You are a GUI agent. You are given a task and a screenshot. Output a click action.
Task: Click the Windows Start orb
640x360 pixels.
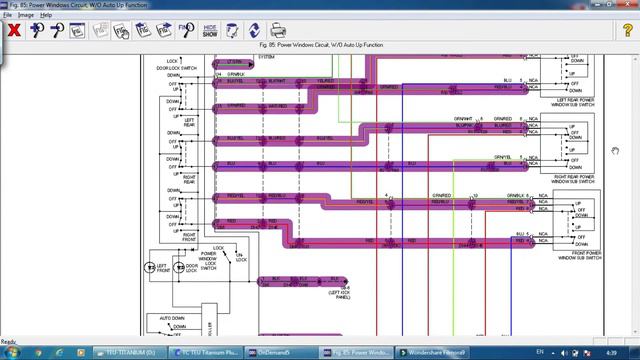point(11,353)
